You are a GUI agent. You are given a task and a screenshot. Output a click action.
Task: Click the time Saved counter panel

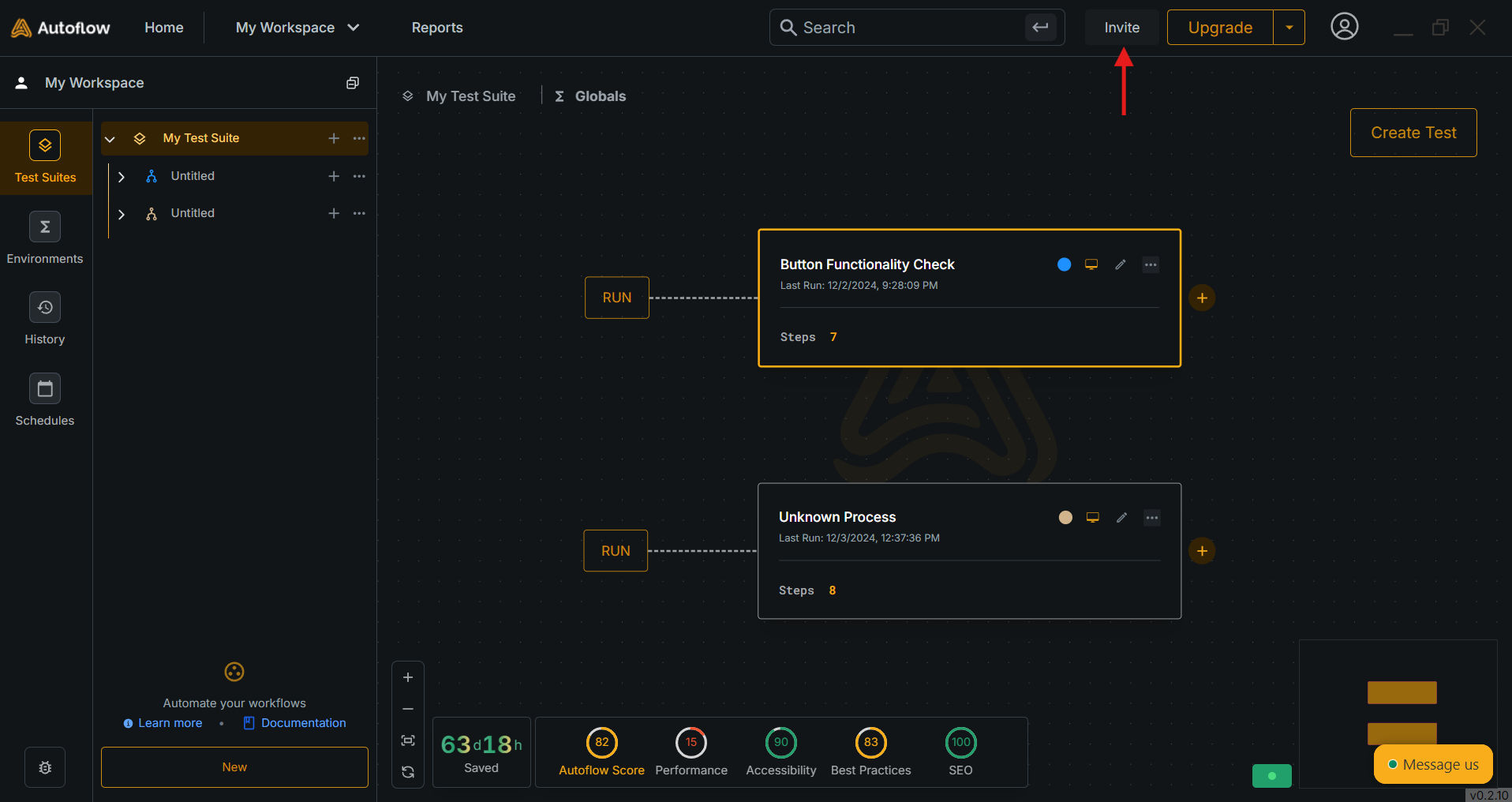(x=481, y=752)
